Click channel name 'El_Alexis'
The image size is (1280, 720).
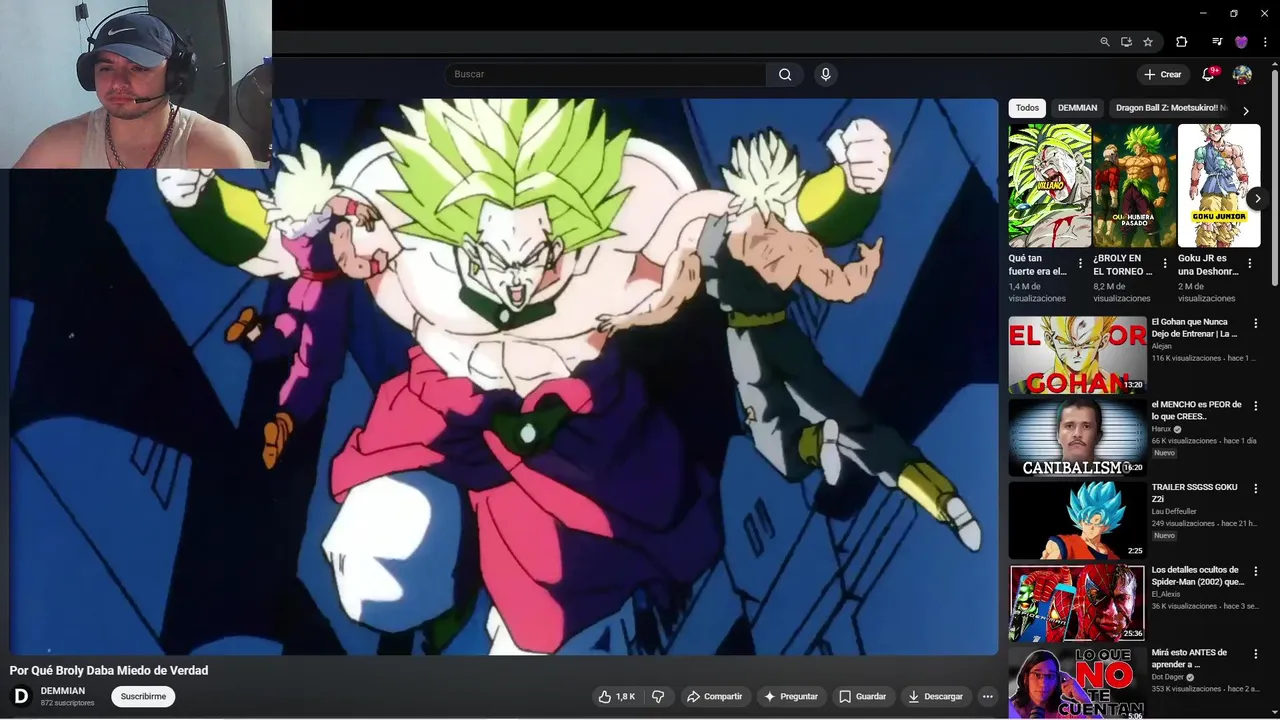point(1166,594)
